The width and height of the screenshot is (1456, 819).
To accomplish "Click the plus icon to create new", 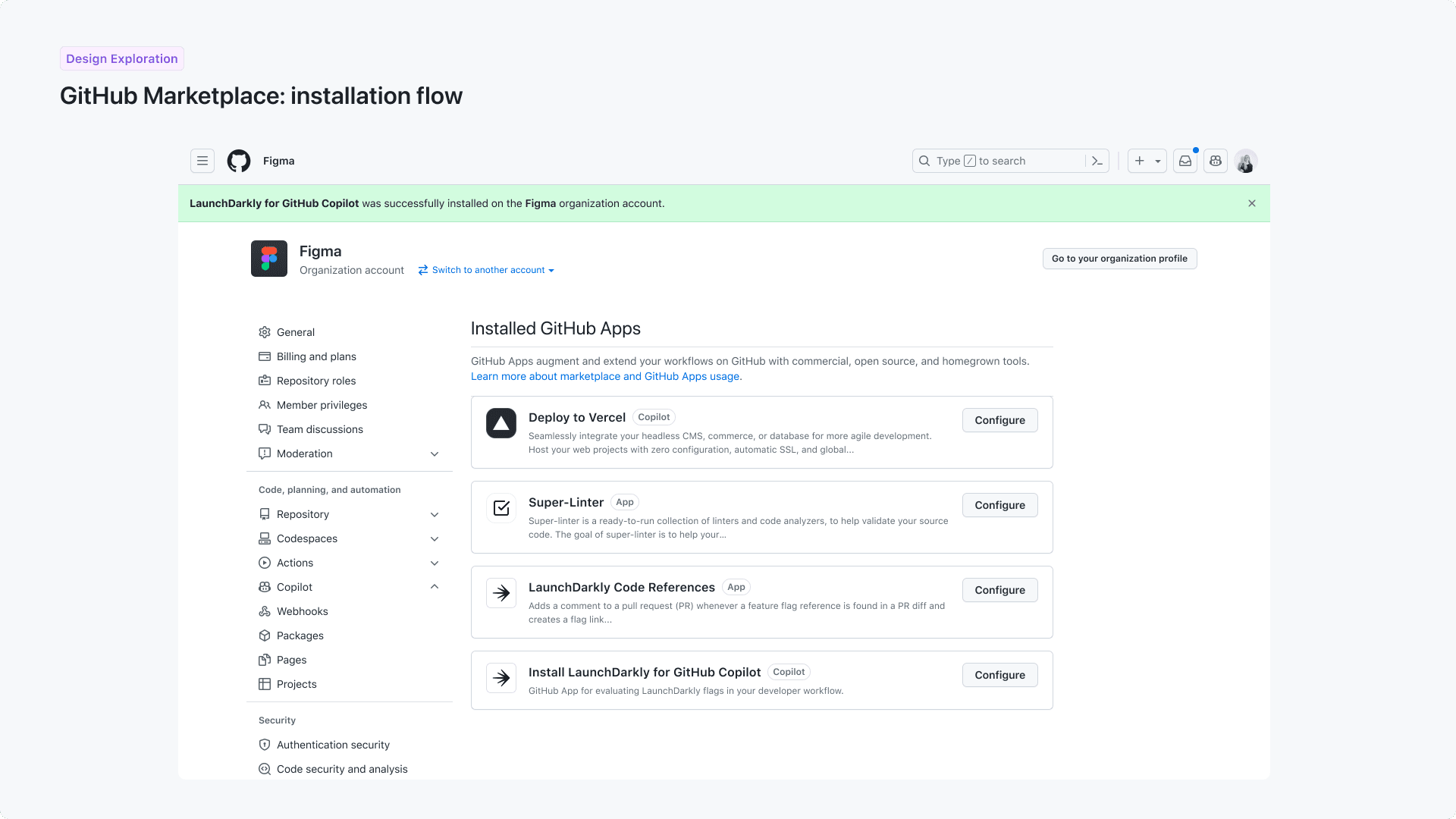I will (x=1140, y=161).
